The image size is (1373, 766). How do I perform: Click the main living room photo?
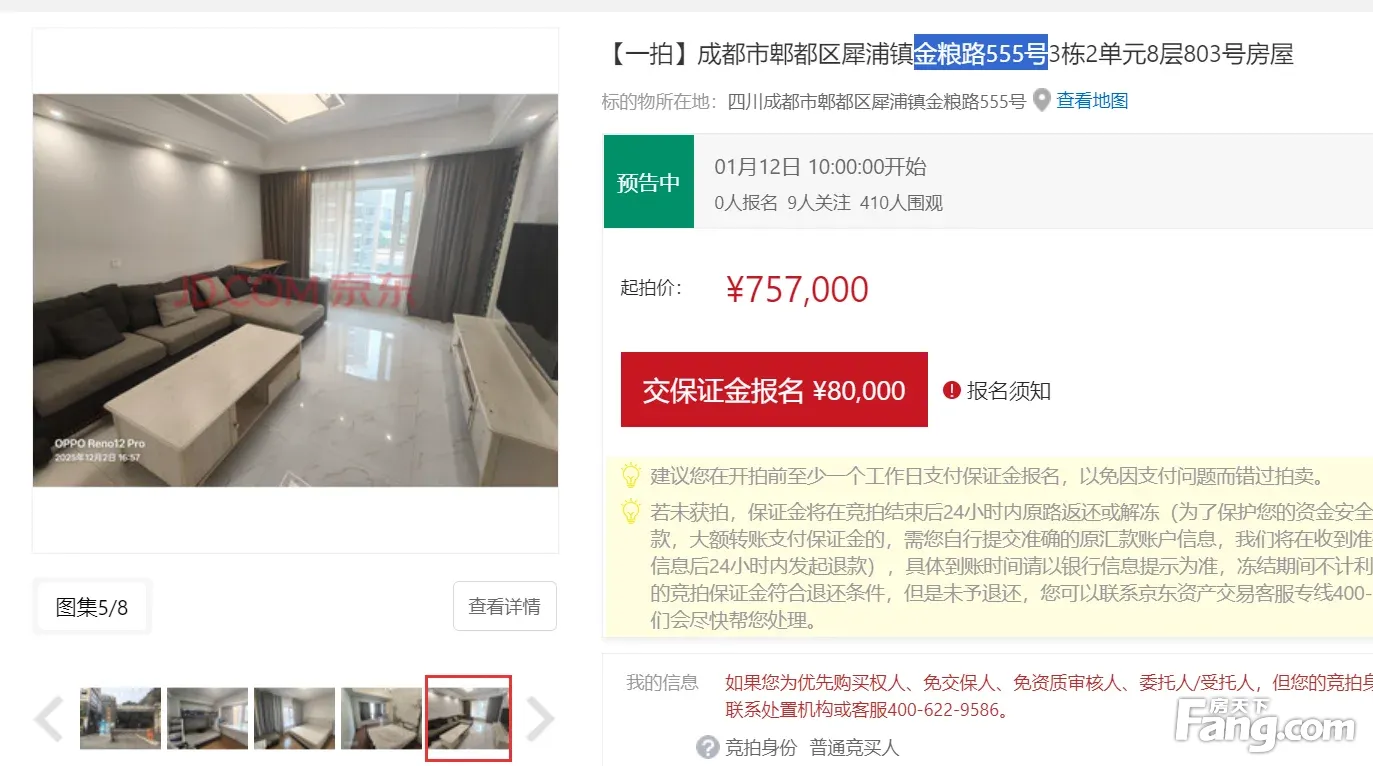(296, 290)
